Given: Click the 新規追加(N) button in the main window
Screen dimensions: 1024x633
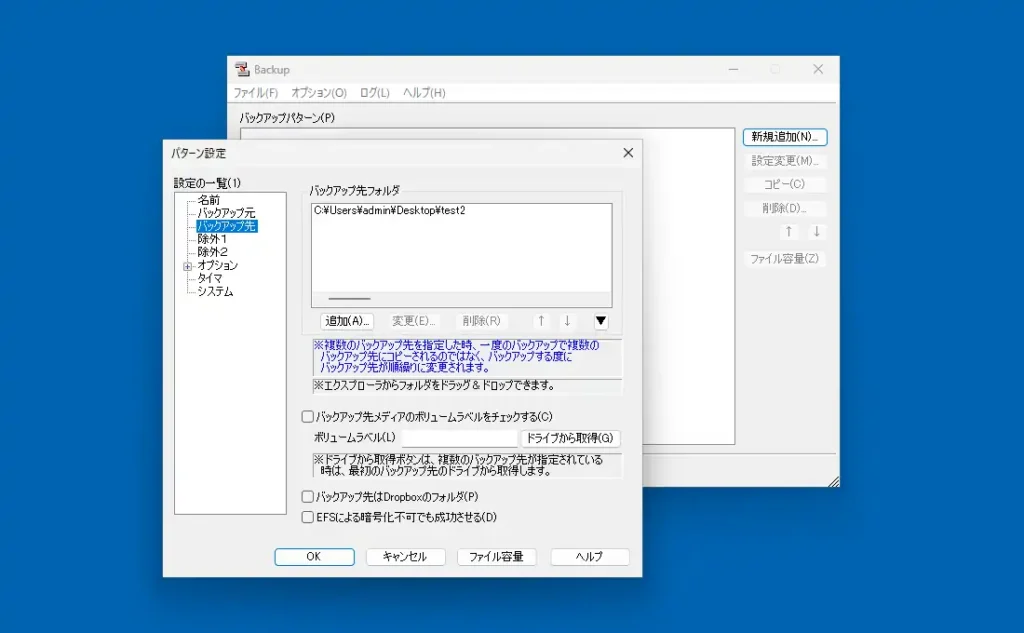Looking at the screenshot, I should 784,137.
